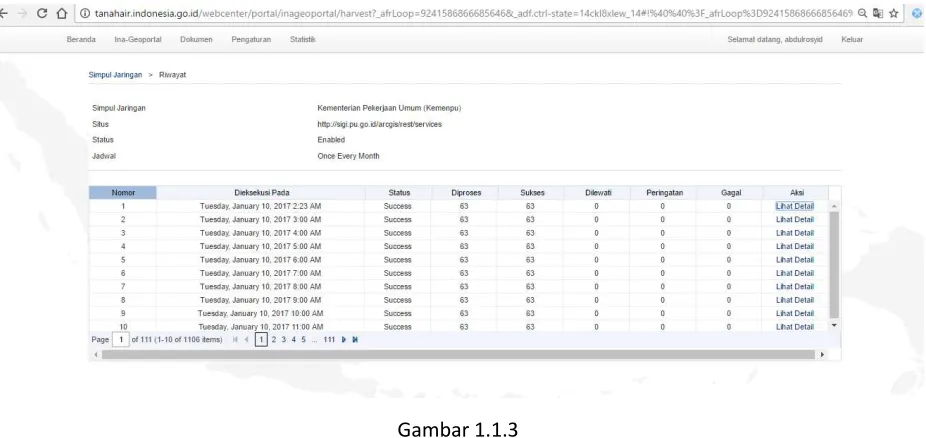Image resolution: width=926 pixels, height=438 pixels.
Task: Click the Riwayat breadcrumb text
Action: coord(172,75)
